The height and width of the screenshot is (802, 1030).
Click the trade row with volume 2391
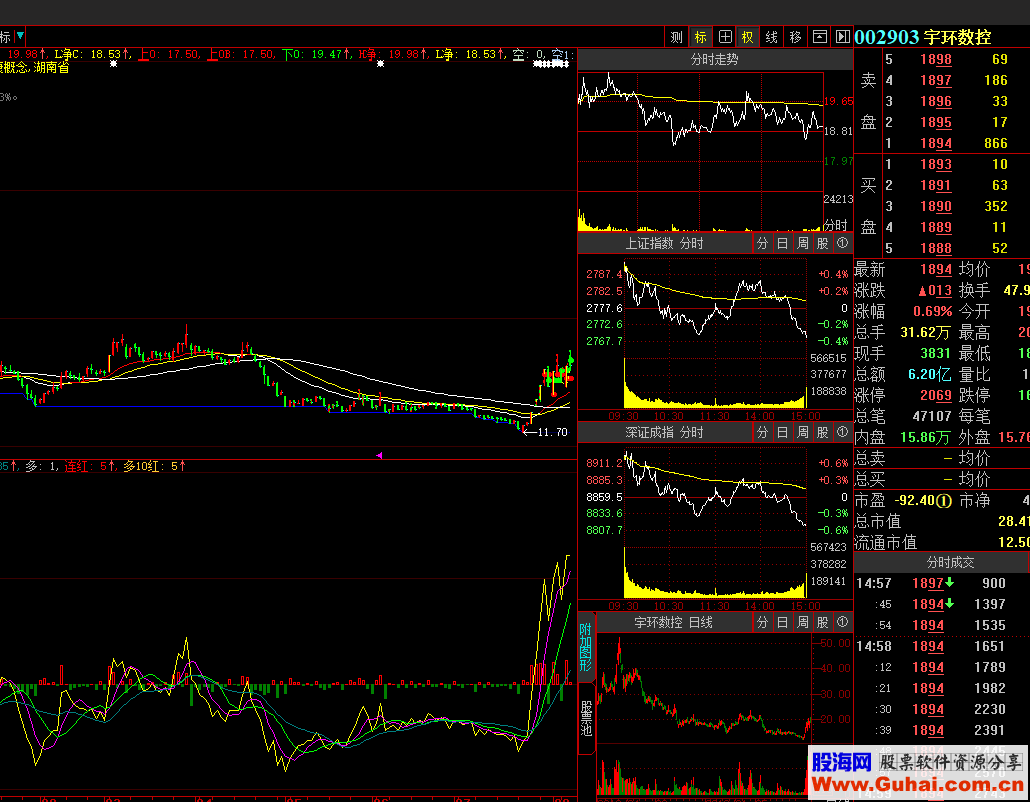pos(942,730)
